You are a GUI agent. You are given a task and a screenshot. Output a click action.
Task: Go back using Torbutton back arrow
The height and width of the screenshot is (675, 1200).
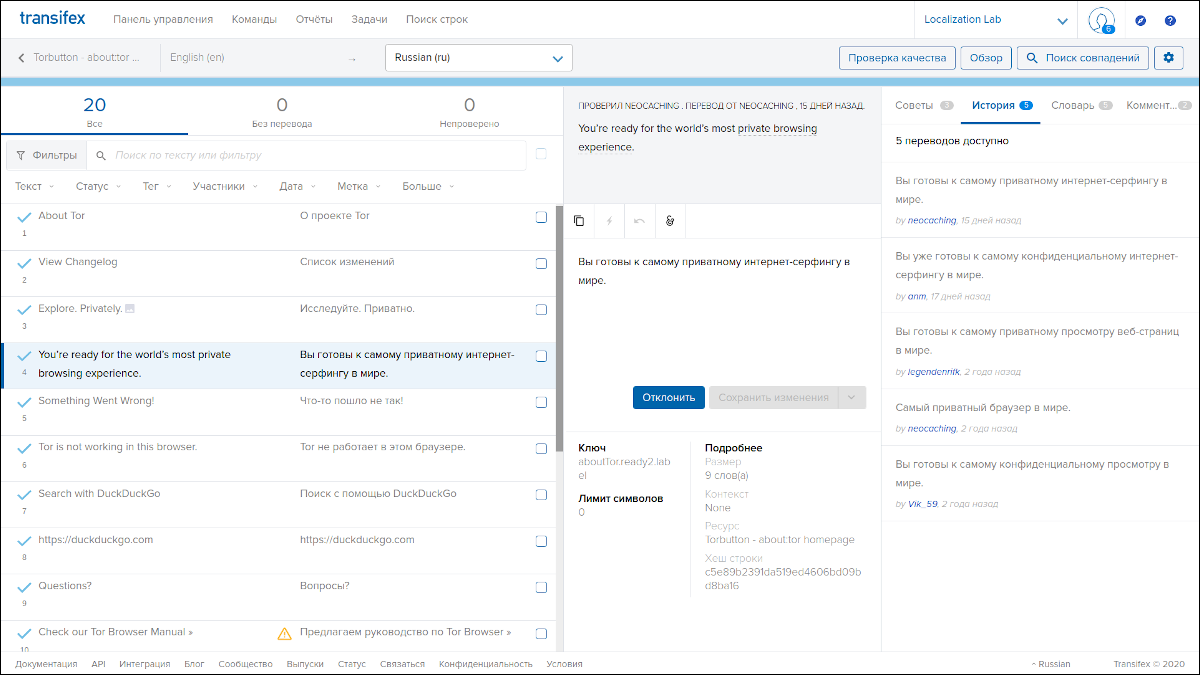point(21,58)
